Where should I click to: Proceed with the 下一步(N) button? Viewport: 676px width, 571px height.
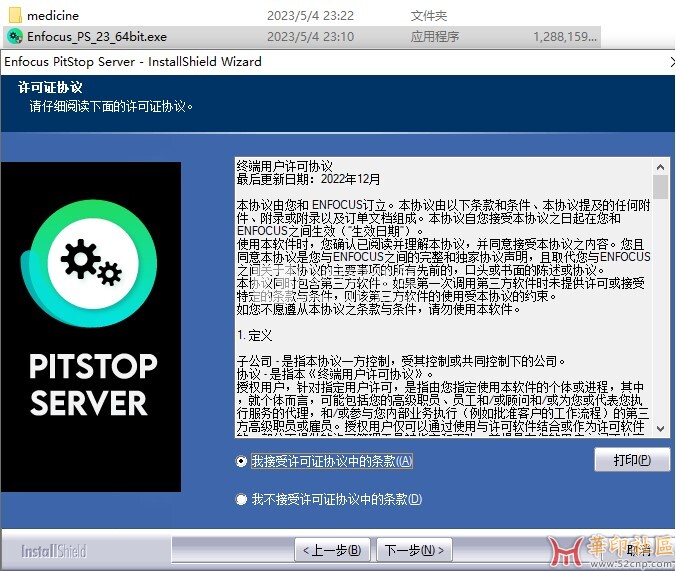click(x=414, y=550)
